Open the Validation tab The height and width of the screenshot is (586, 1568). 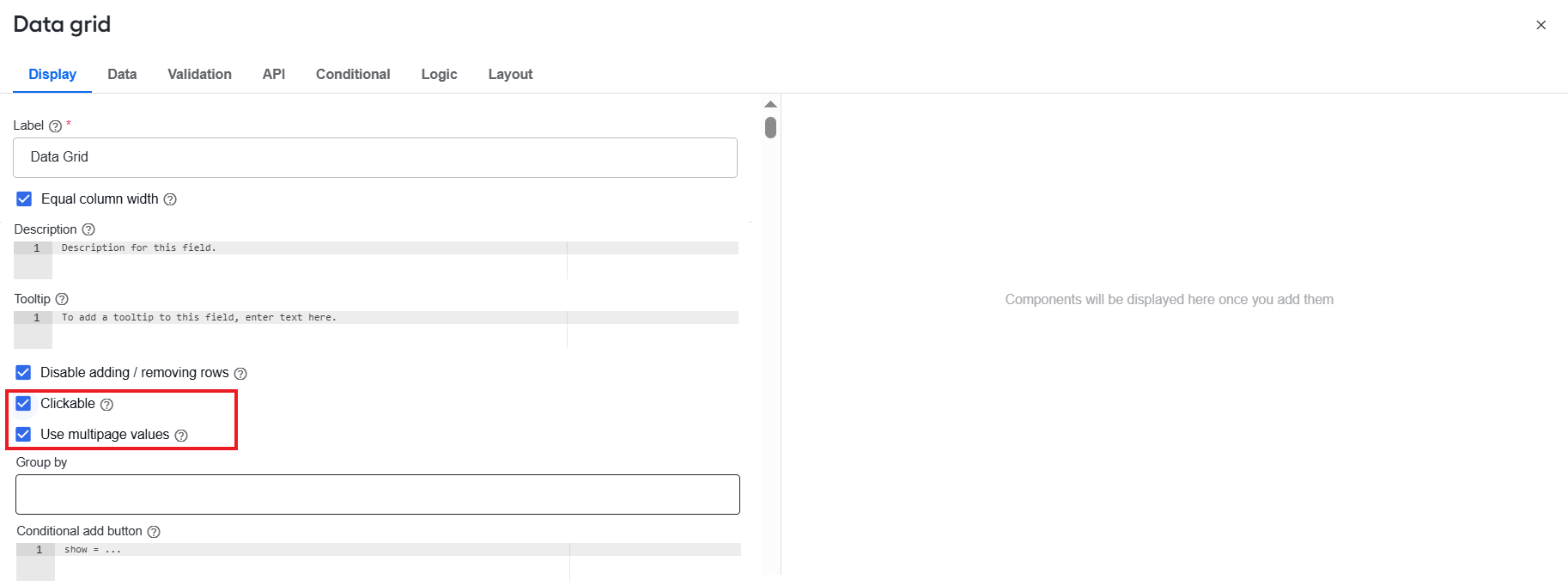[x=199, y=74]
